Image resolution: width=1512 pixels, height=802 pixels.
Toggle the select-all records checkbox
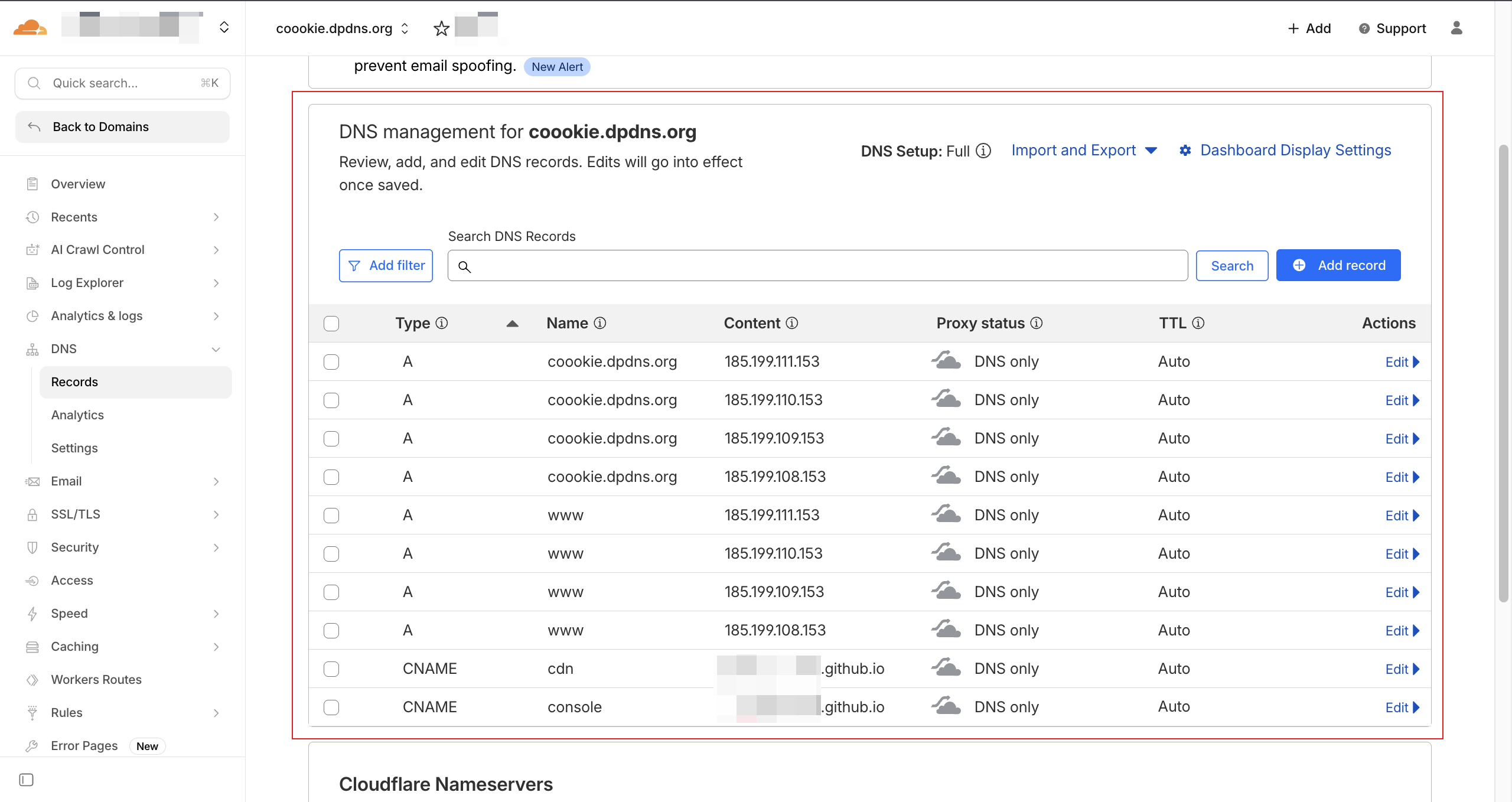pyautogui.click(x=331, y=324)
